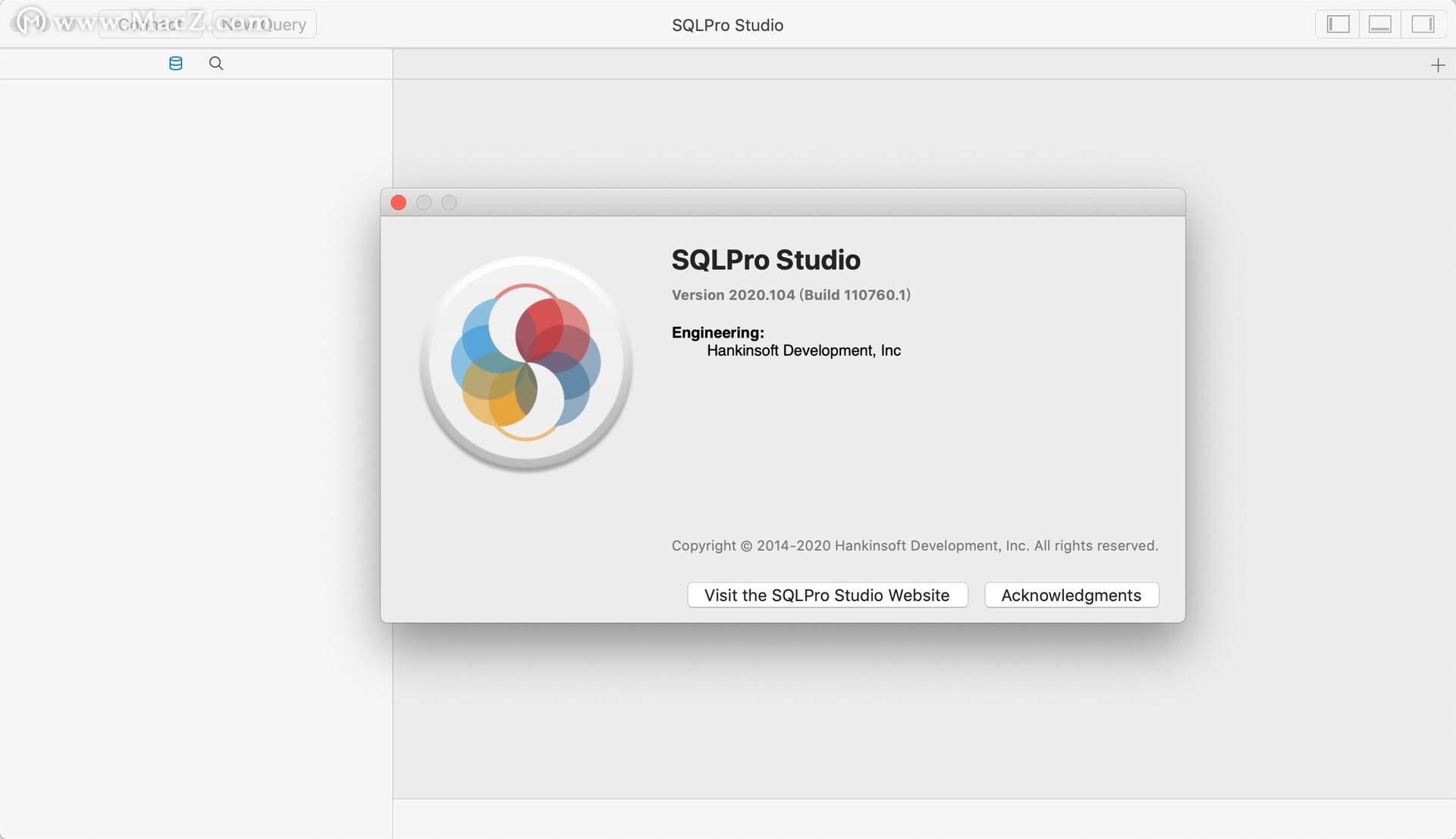The width and height of the screenshot is (1456, 839).
Task: Select the version 2020.104 build text
Action: [x=791, y=295]
